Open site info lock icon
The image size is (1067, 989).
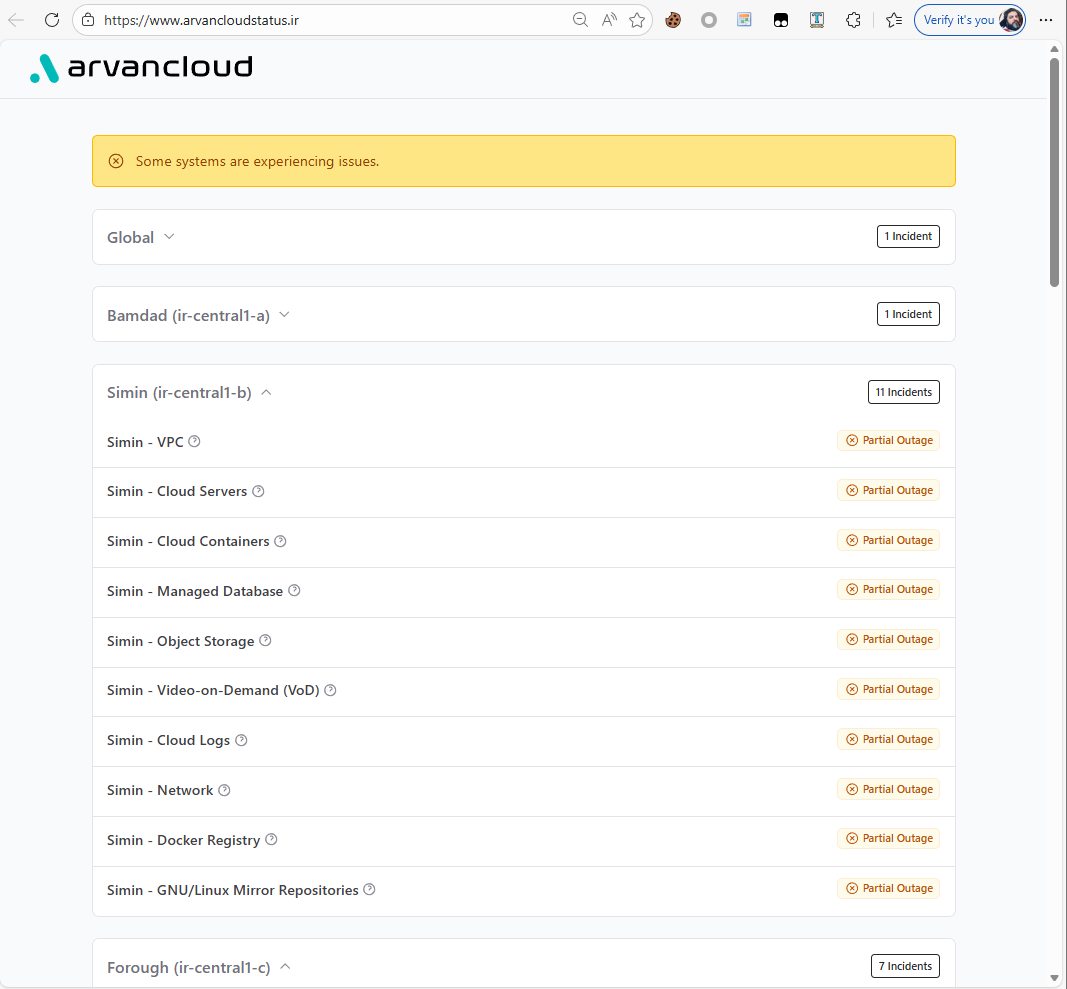point(88,20)
